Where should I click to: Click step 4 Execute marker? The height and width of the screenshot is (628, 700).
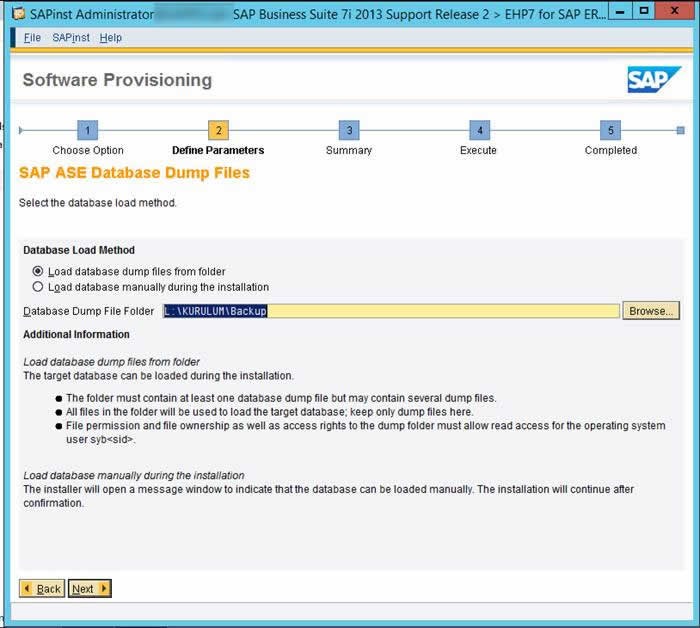[x=480, y=130]
